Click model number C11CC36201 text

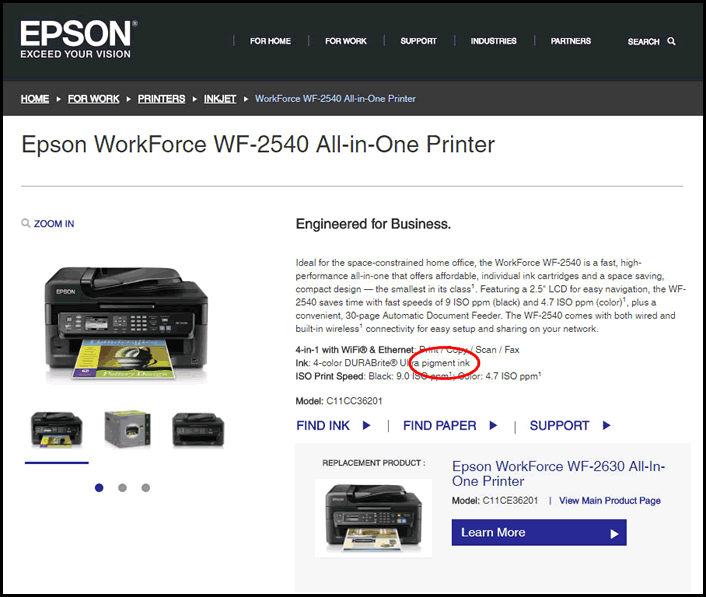pyautogui.click(x=354, y=401)
